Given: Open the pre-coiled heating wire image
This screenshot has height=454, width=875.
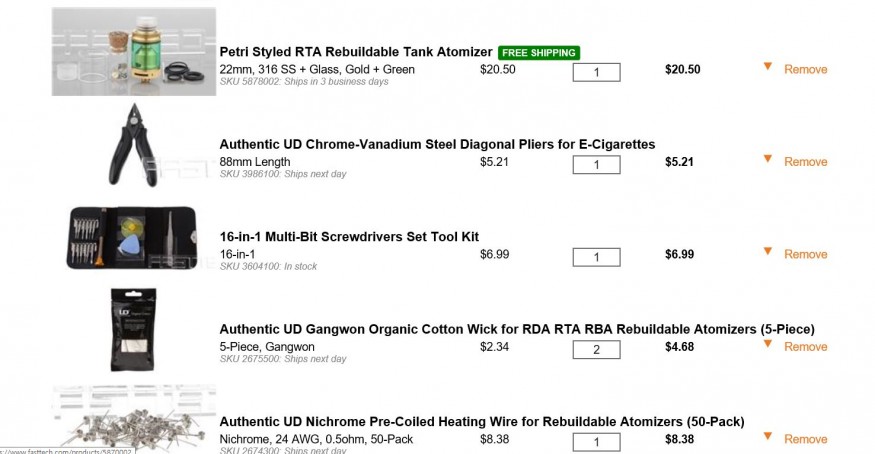Looking at the screenshot, I should (134, 418).
